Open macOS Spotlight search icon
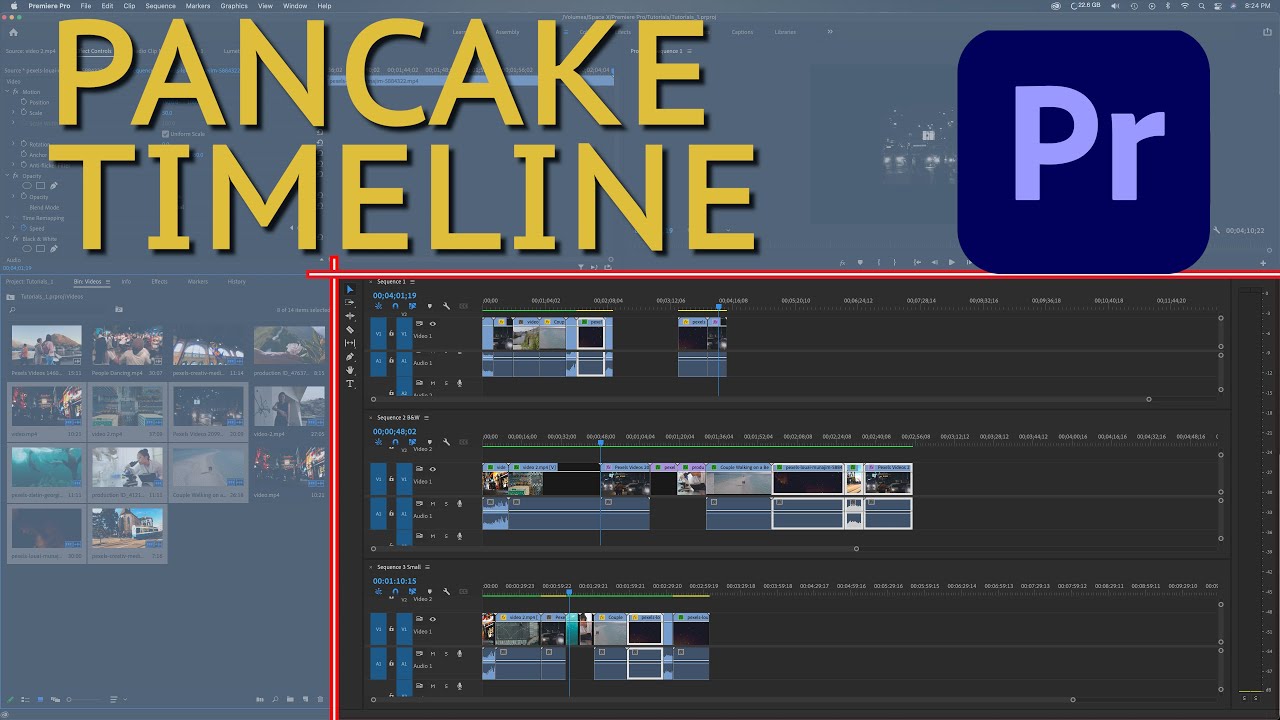This screenshot has width=1280, height=720. pos(1203,6)
